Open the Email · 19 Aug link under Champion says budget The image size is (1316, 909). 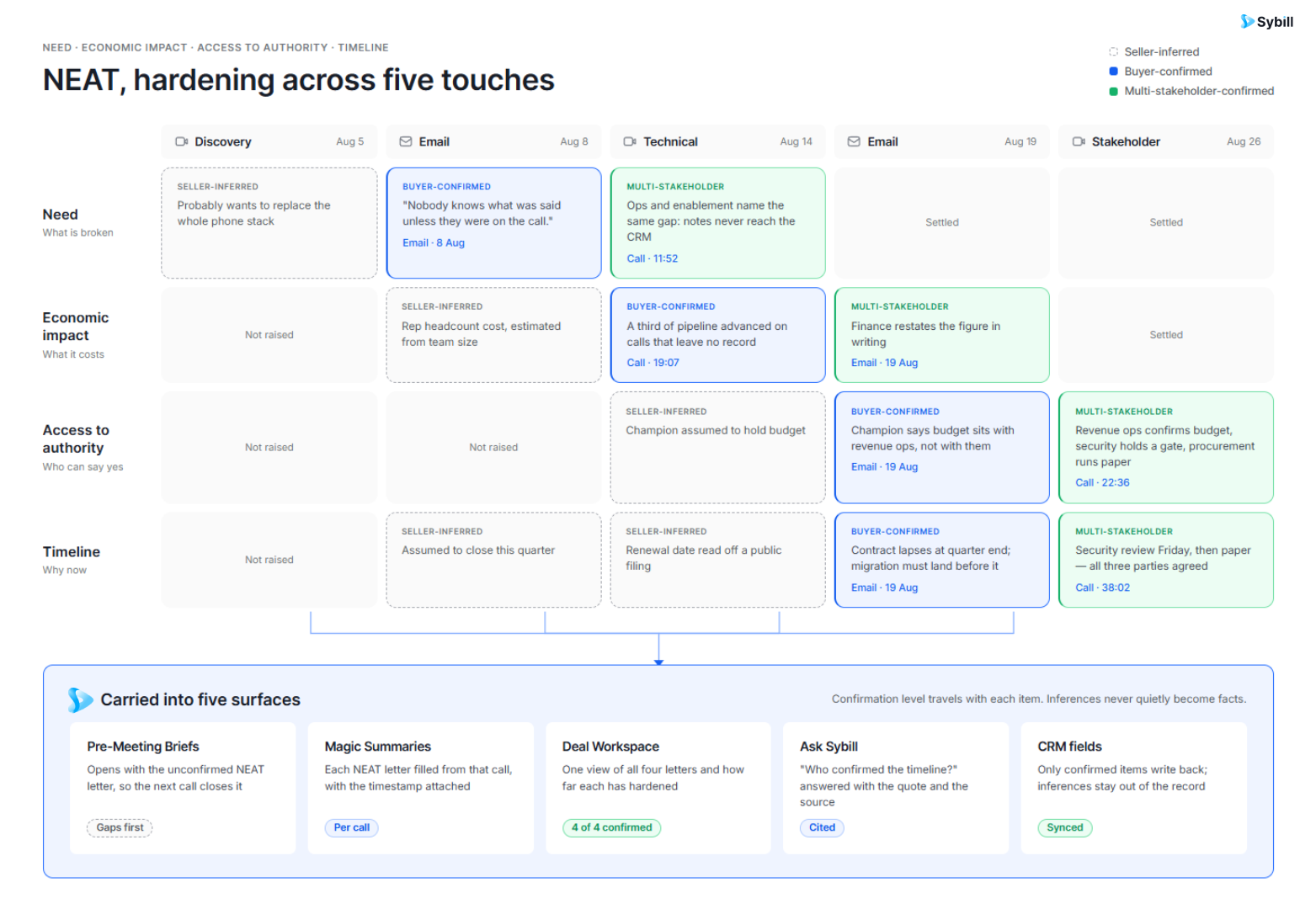pos(884,467)
